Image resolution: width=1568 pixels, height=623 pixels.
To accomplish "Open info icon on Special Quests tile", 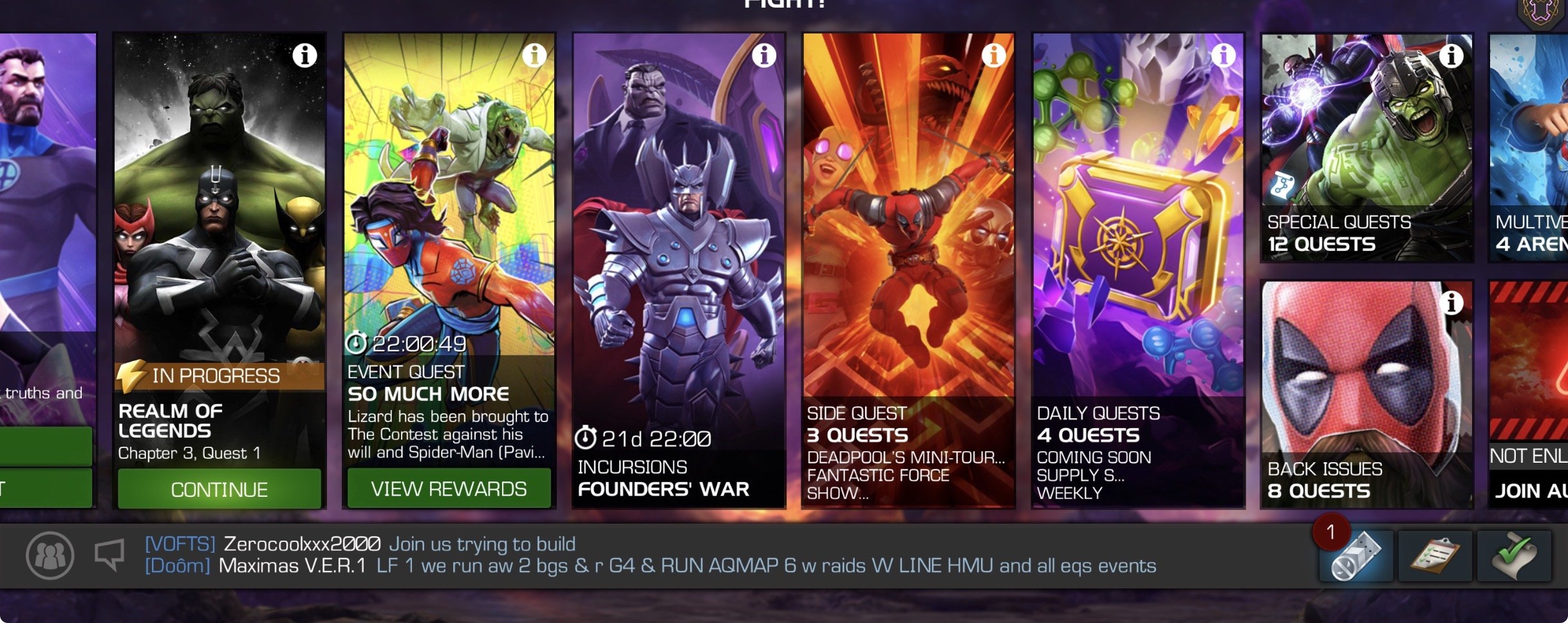I will point(1451,56).
